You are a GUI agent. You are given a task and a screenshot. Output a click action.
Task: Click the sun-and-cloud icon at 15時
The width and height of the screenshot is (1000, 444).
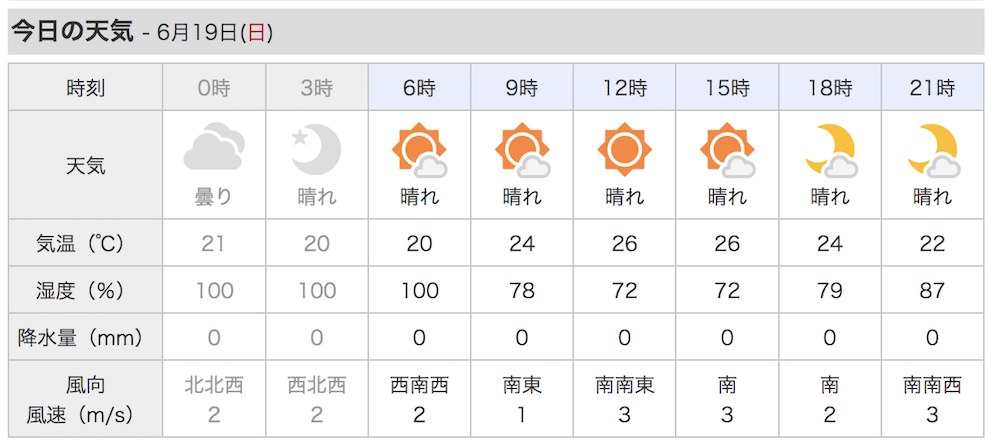click(727, 150)
